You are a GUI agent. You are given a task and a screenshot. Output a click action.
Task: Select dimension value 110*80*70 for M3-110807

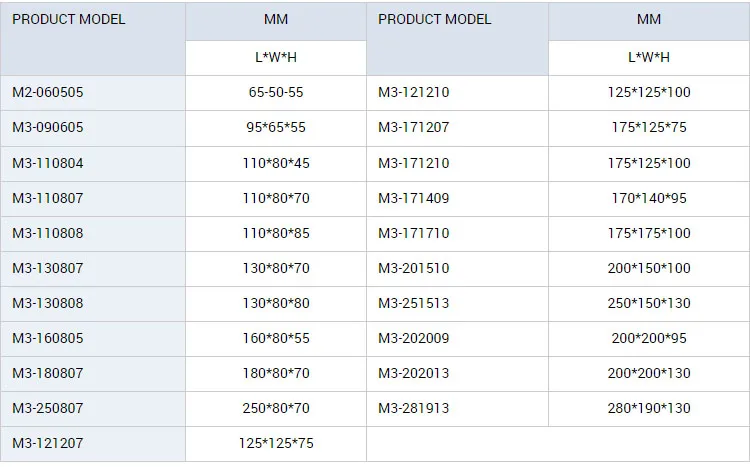tap(276, 198)
